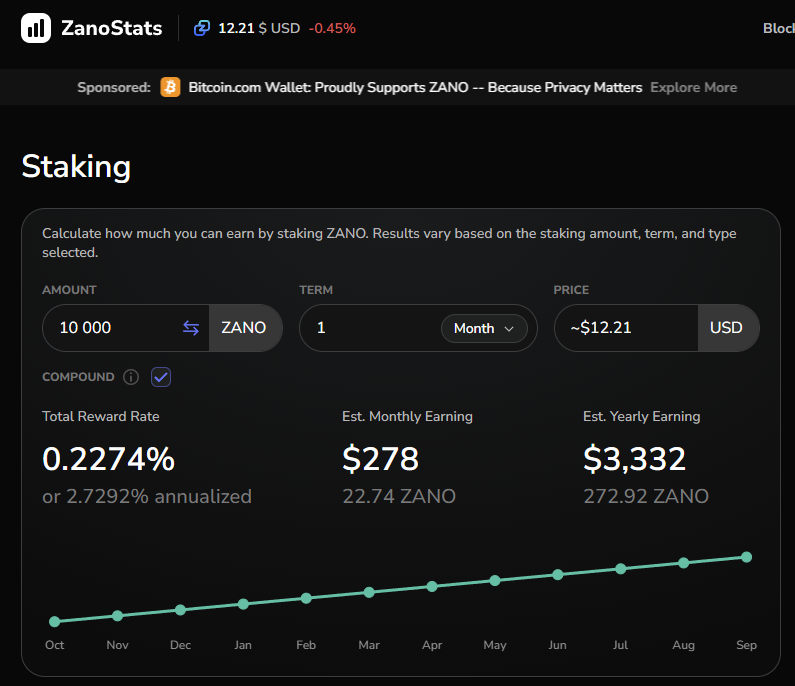Toggle the Compound checkbox
Image resolution: width=795 pixels, height=686 pixels.
[161, 377]
